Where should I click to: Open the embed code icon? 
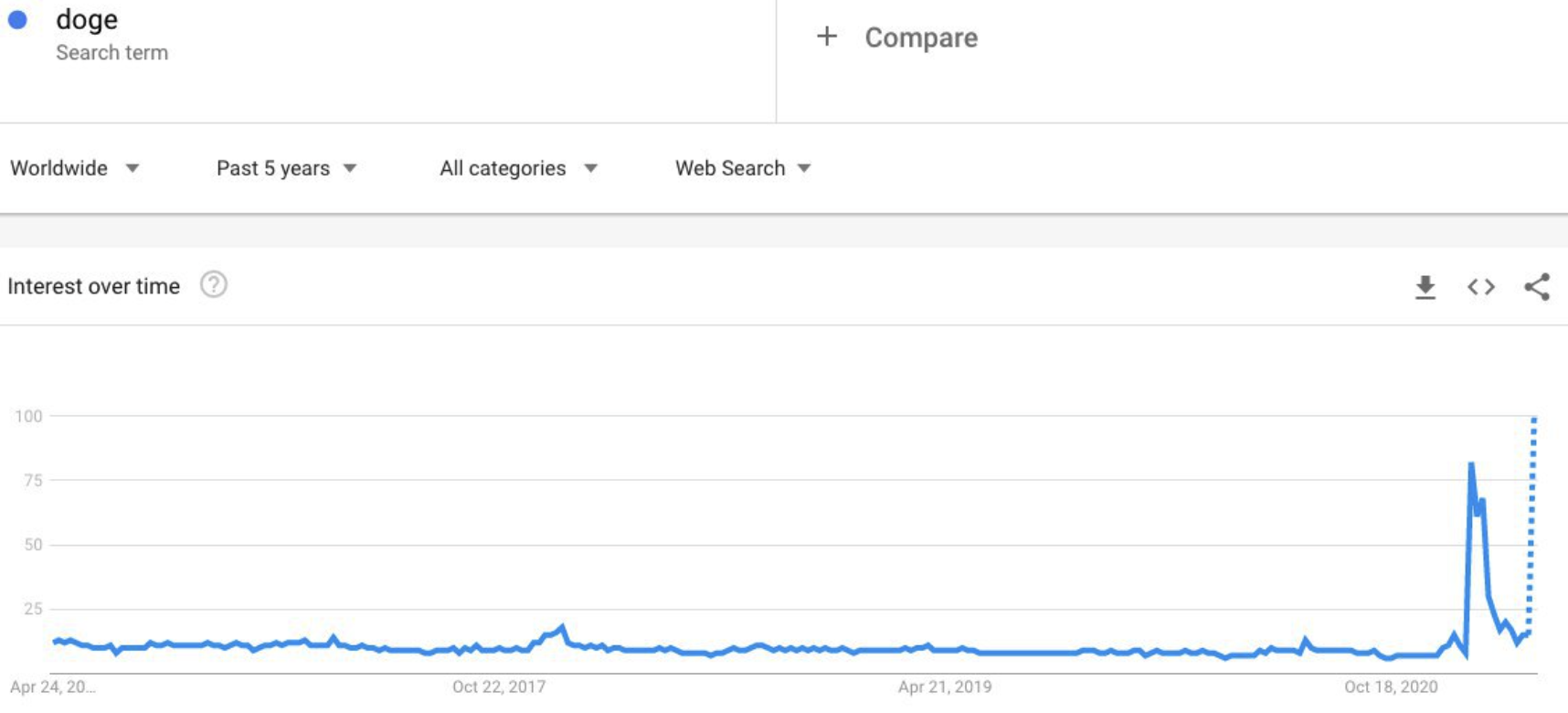[1481, 287]
